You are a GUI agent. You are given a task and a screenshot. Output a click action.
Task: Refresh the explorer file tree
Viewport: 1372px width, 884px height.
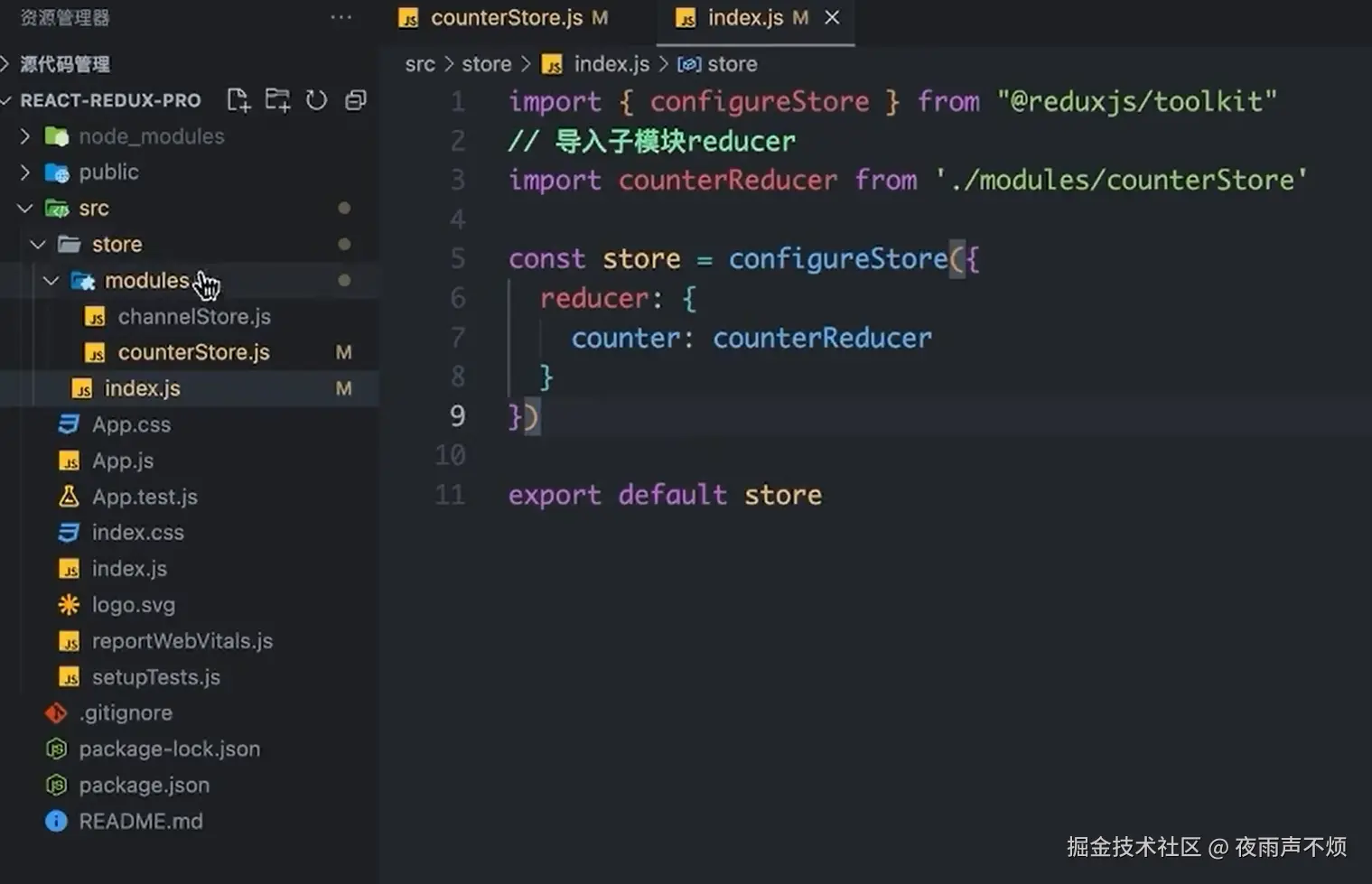[316, 100]
